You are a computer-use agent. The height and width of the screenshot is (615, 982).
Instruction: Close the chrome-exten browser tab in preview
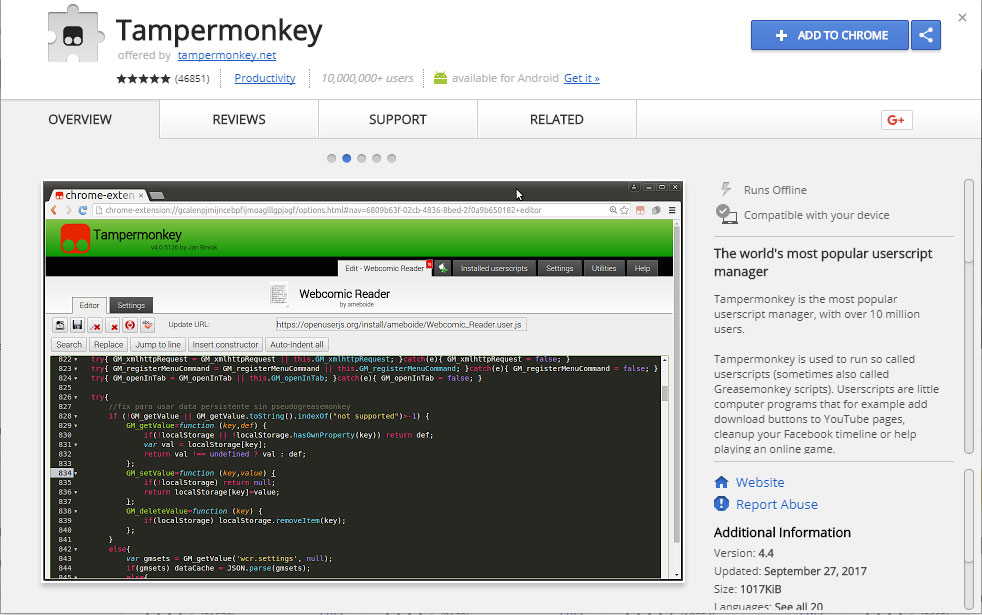click(141, 195)
